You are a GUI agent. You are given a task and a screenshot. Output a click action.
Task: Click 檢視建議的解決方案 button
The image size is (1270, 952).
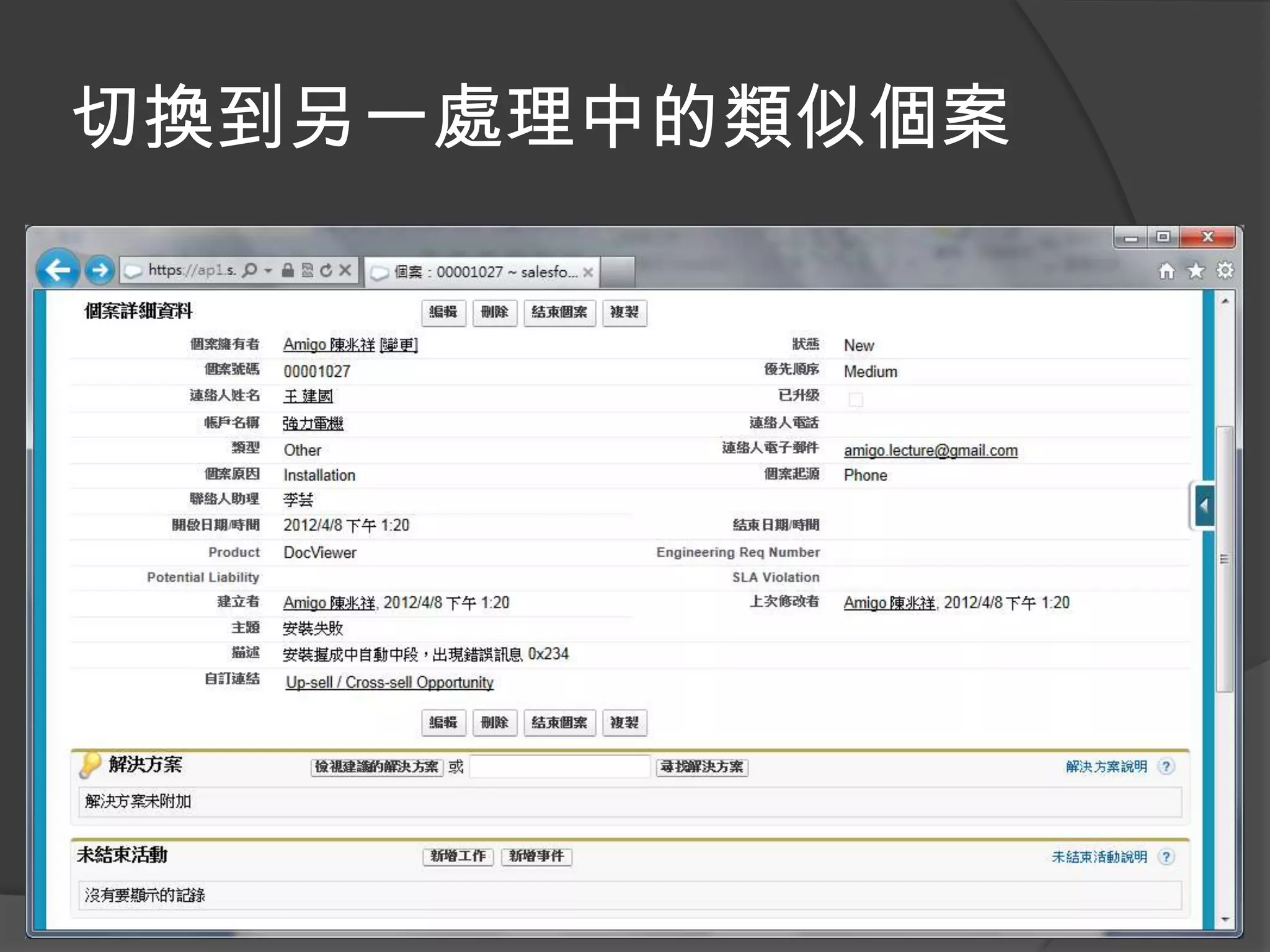coord(377,767)
